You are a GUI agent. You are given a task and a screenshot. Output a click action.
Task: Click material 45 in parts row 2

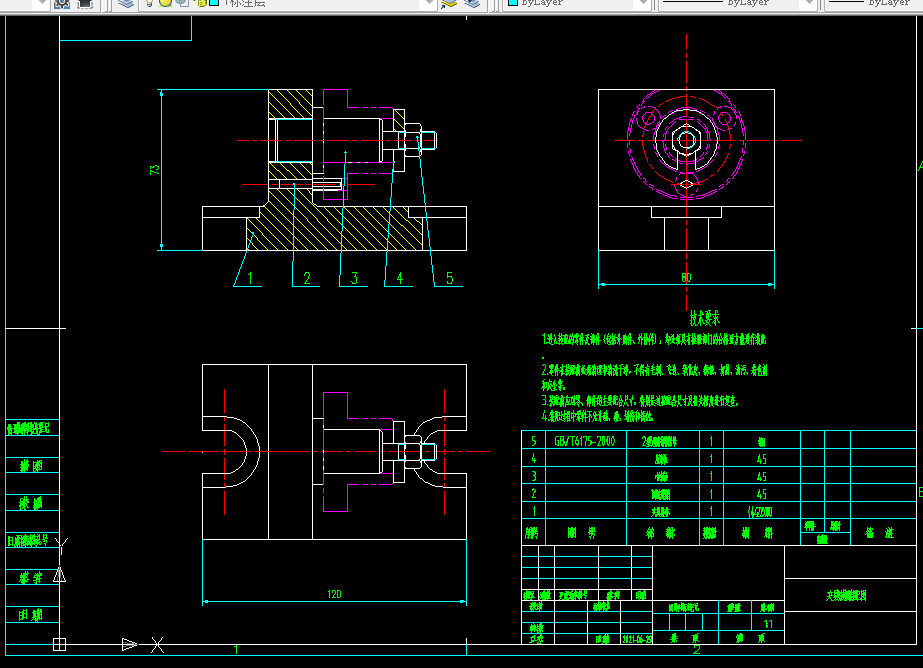pyautogui.click(x=761, y=494)
